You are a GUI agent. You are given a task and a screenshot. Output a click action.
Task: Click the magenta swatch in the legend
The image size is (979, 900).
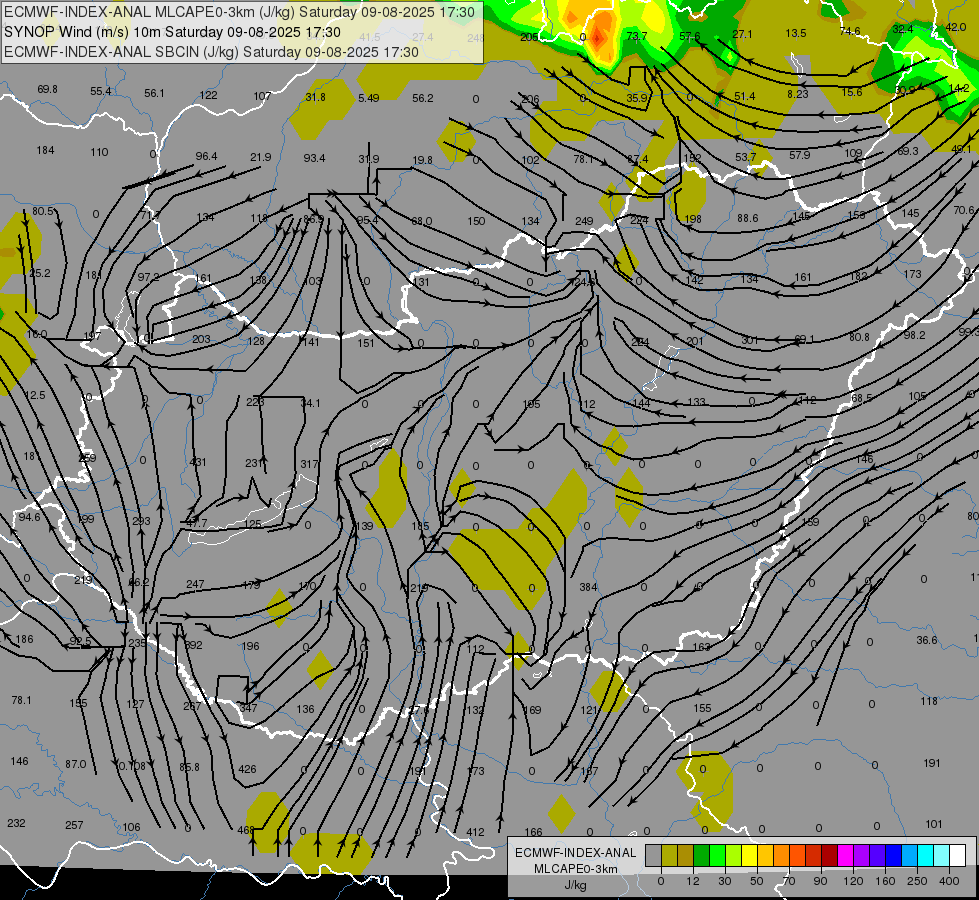tap(846, 855)
